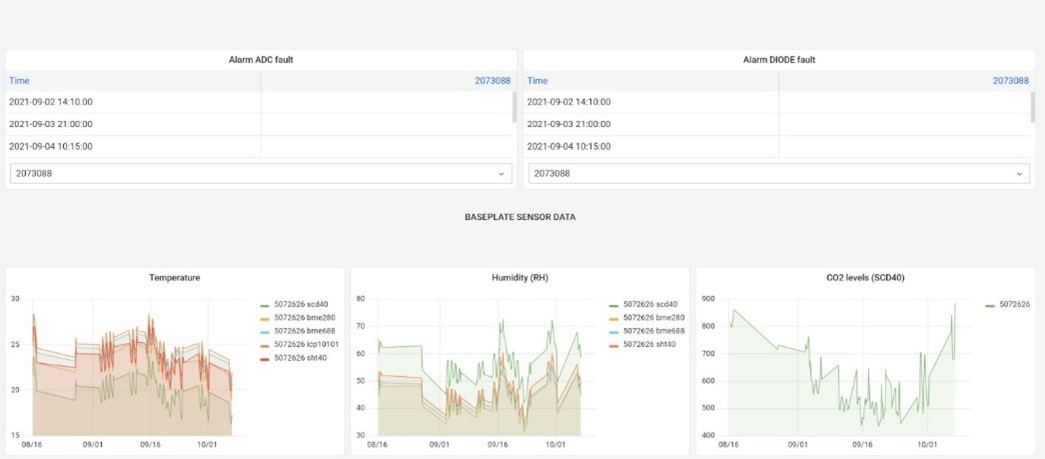Expand the Alarm ADC fault panel title menu
1045x459 pixels.
[x=261, y=60]
